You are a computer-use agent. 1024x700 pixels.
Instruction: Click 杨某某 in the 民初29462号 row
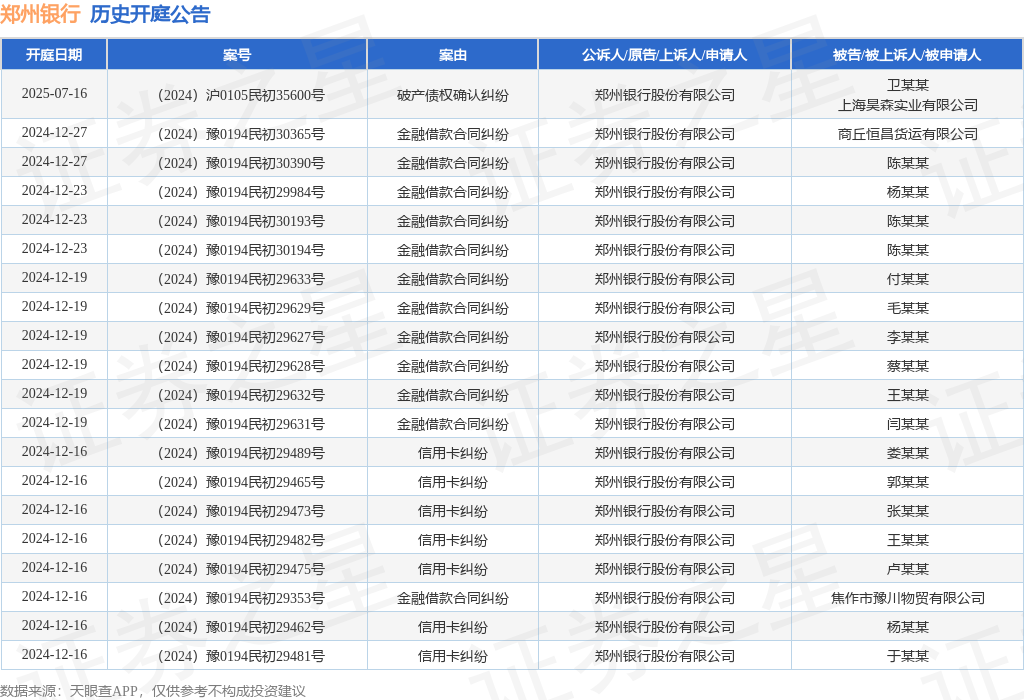(908, 627)
